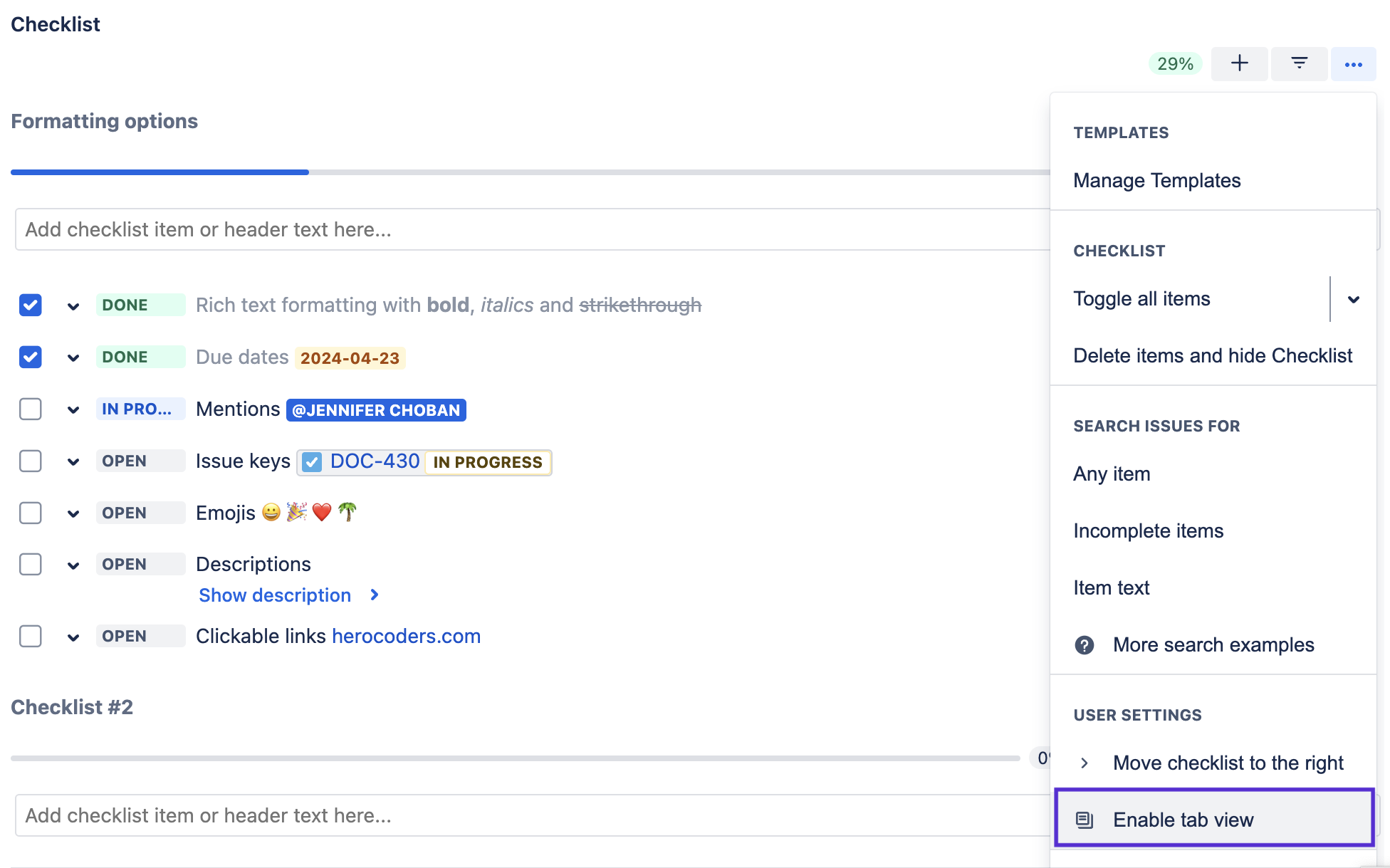Check the Mentions item checkbox
Screen dimensions: 1390x868
[x=31, y=409]
